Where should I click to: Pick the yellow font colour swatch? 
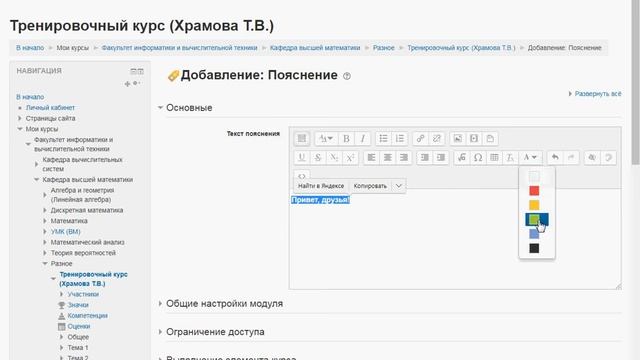click(534, 205)
